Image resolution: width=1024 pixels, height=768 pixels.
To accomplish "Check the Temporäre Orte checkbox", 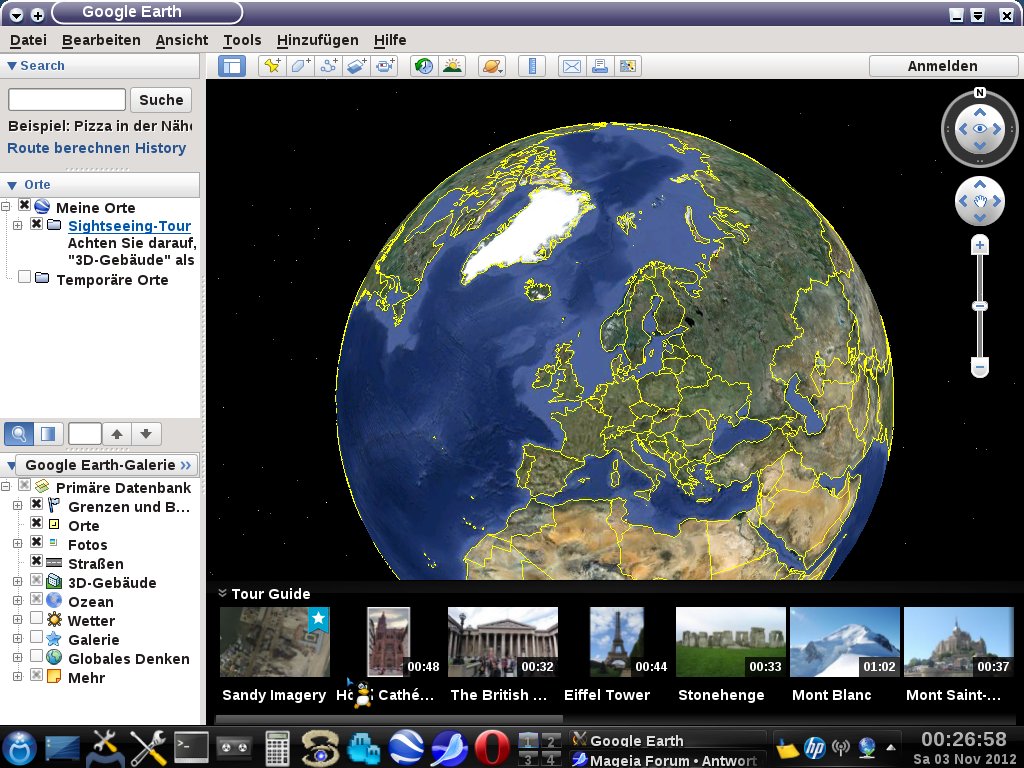I will (25, 279).
